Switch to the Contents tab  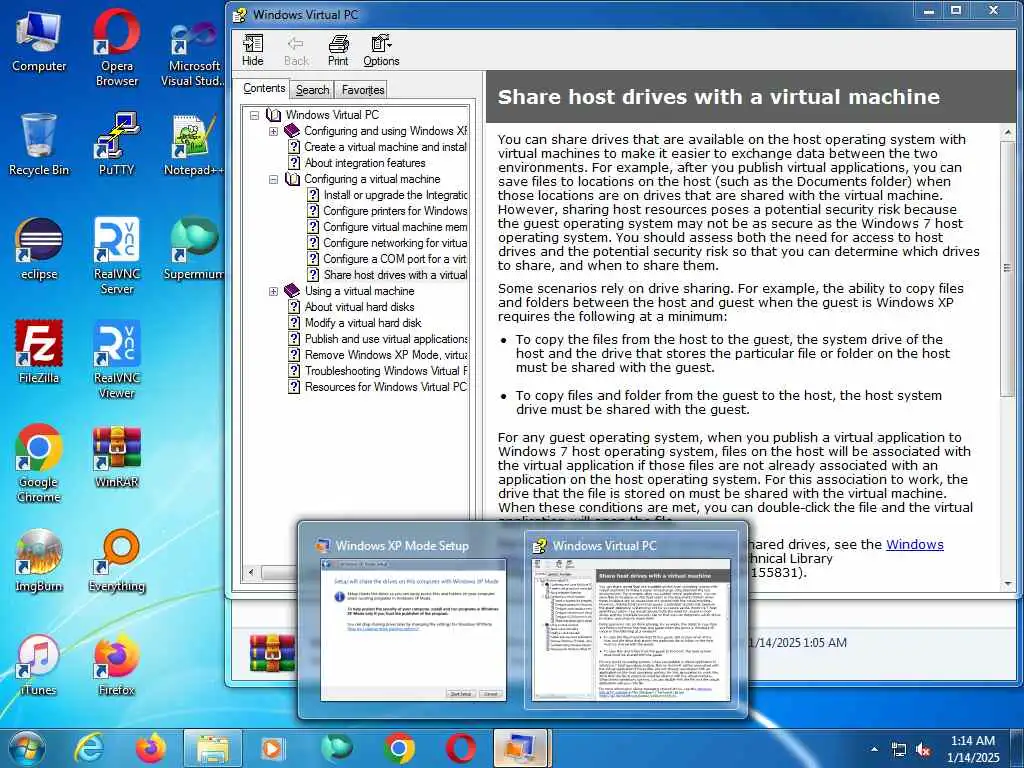coord(264,88)
